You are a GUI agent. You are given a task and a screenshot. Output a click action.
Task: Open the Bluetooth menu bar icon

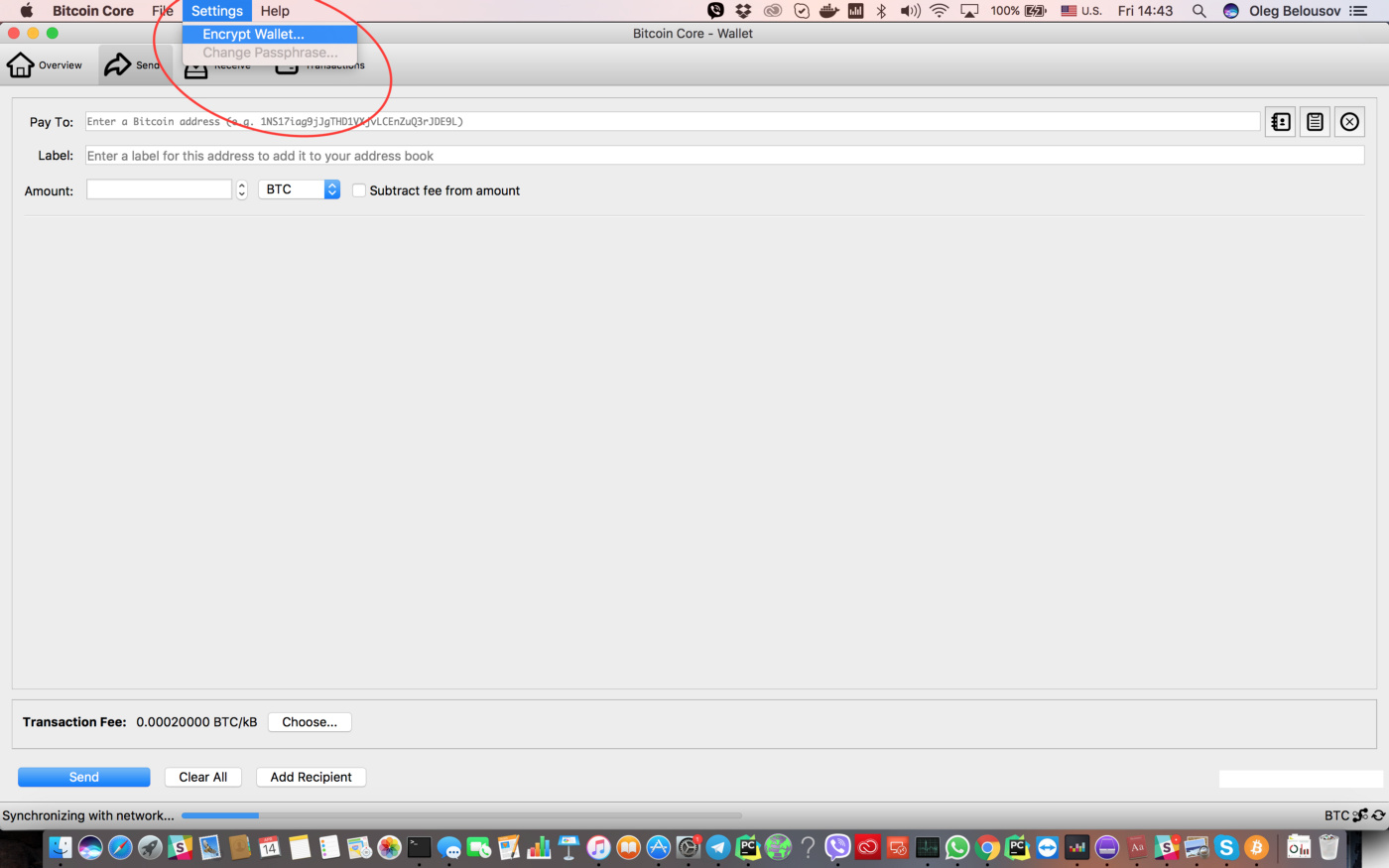tap(881, 11)
